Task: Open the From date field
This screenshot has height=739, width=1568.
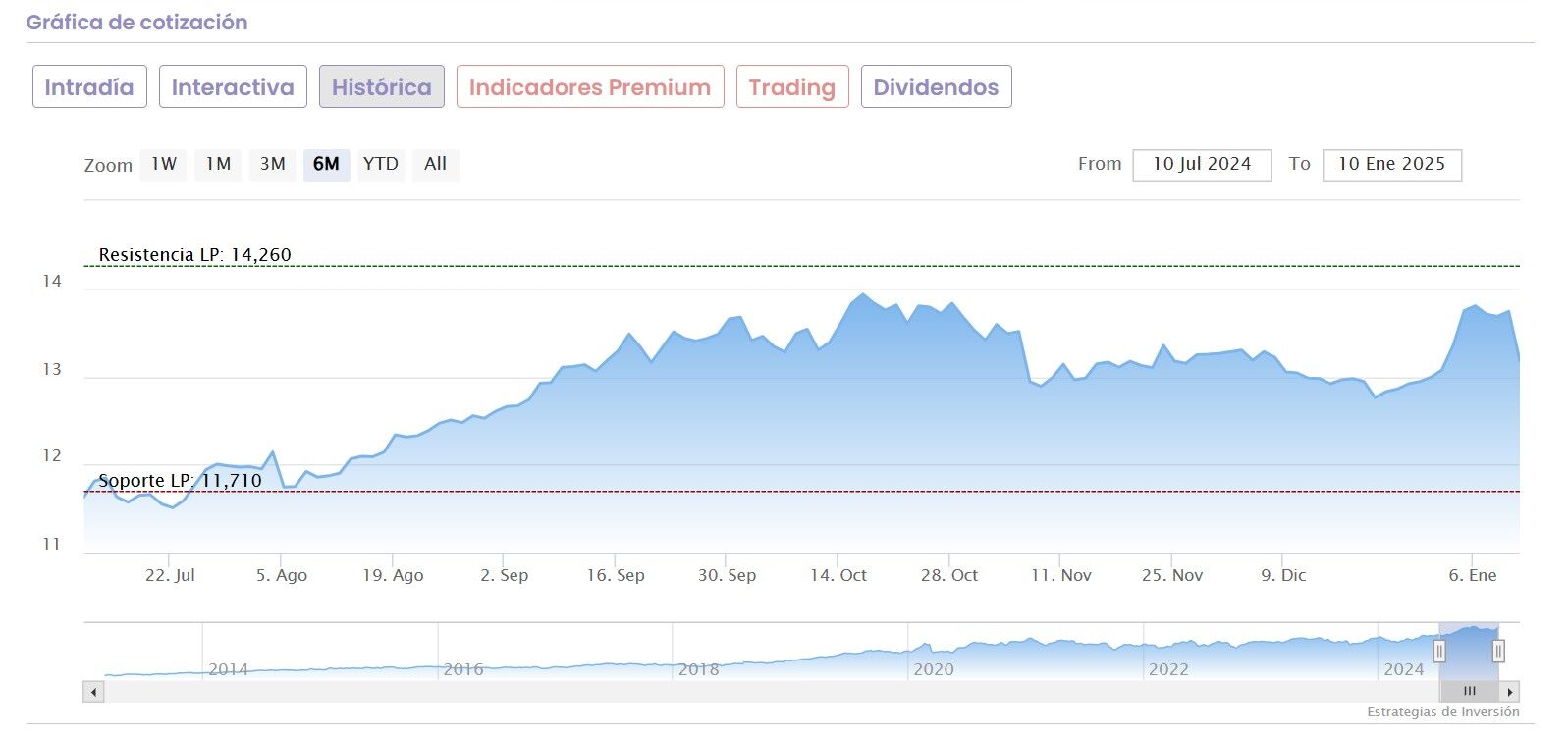Action: pos(1202,164)
